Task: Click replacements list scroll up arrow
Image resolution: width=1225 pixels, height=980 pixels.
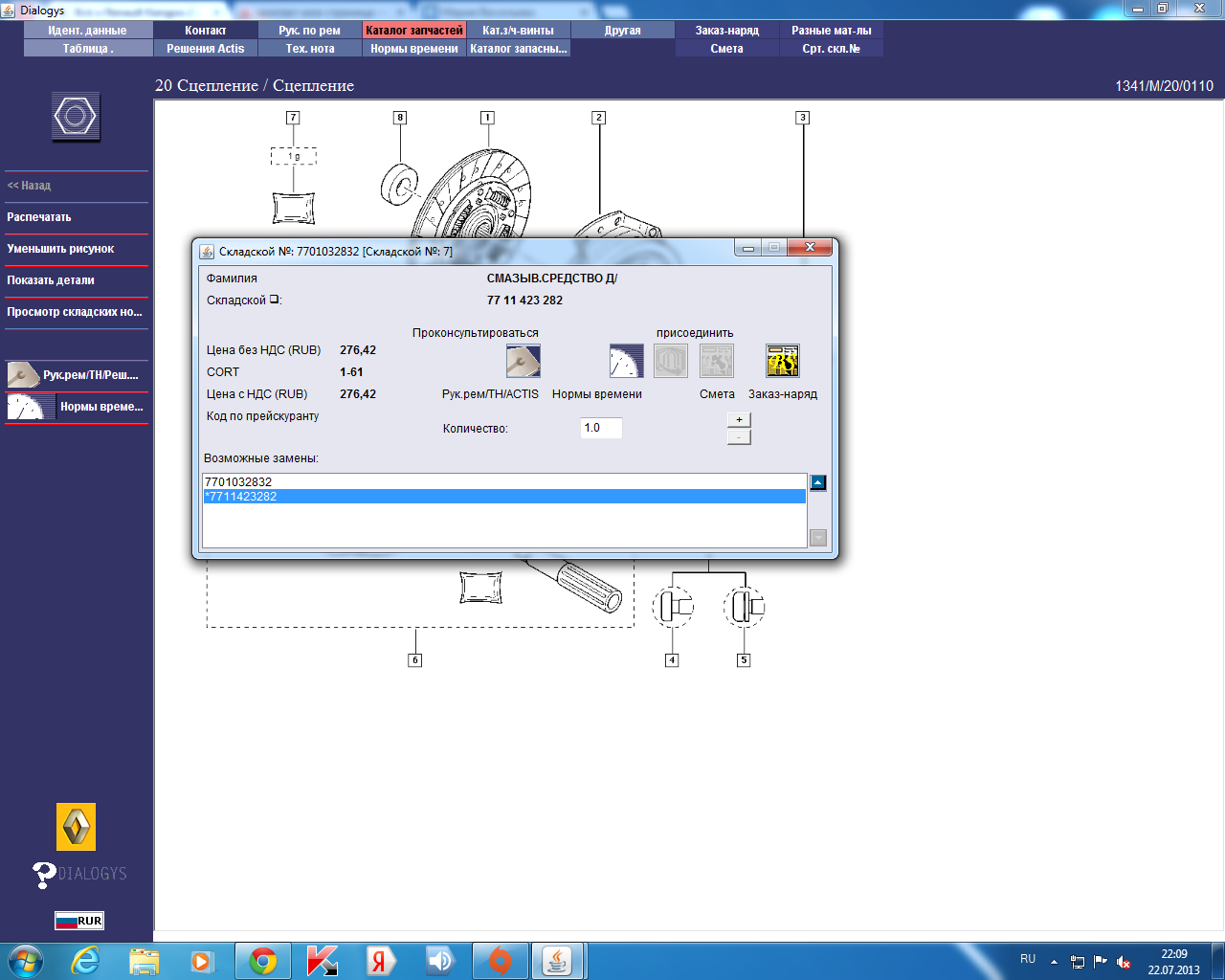Action: click(818, 483)
